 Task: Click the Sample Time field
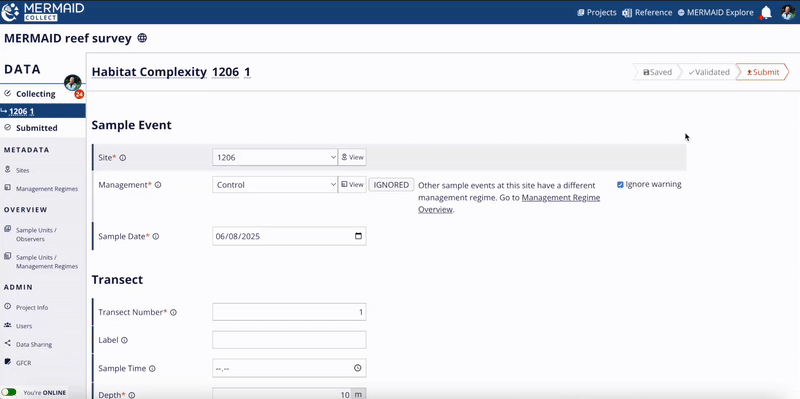tap(289, 368)
